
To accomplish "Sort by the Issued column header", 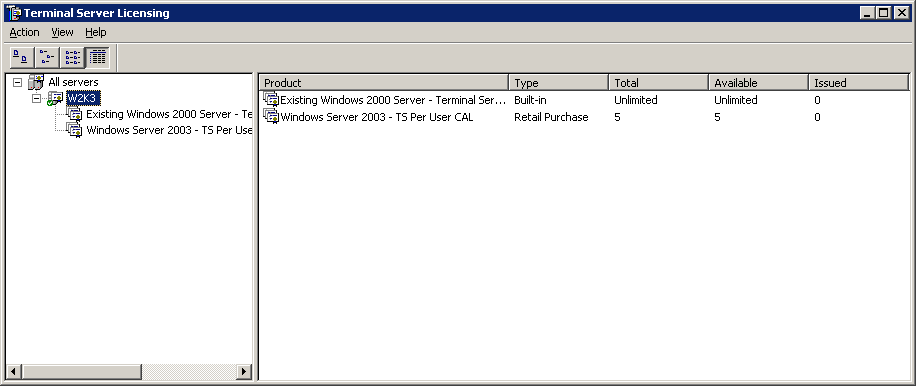I will tap(859, 82).
